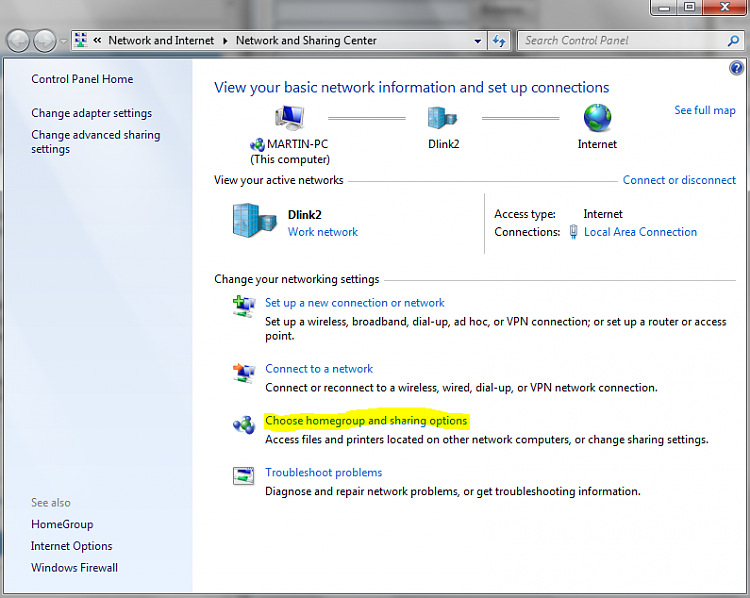
Task: Expand arrow between Network and Internet and Sharing Center
Action: (x=225, y=41)
